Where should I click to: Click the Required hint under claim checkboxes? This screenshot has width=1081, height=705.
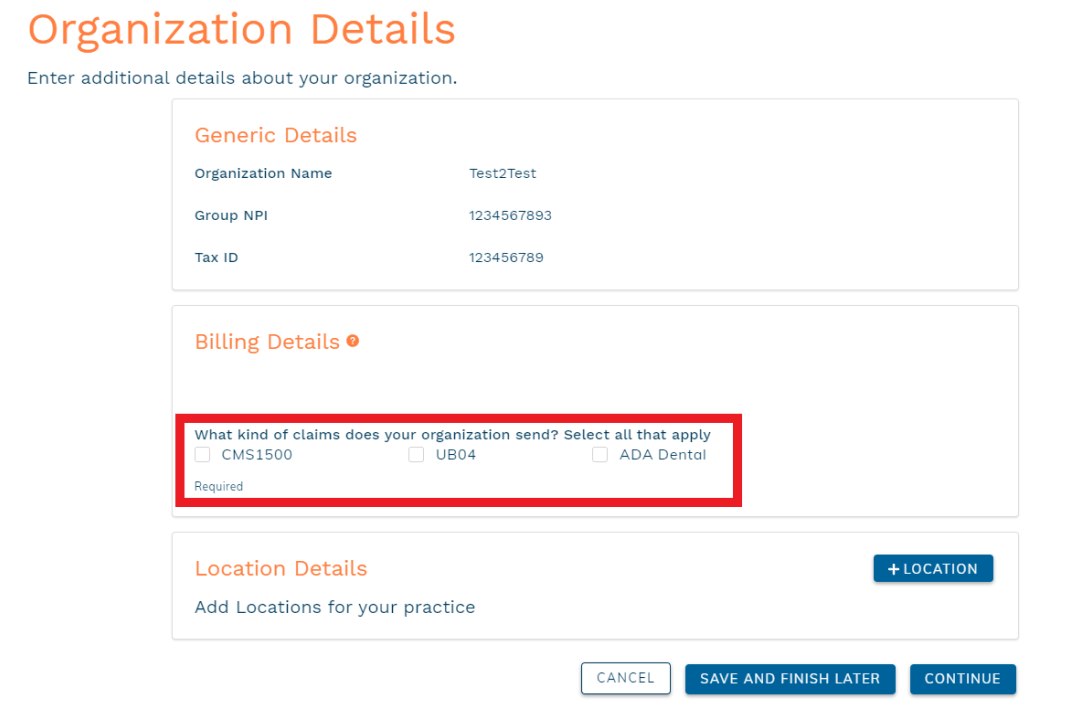pos(218,486)
